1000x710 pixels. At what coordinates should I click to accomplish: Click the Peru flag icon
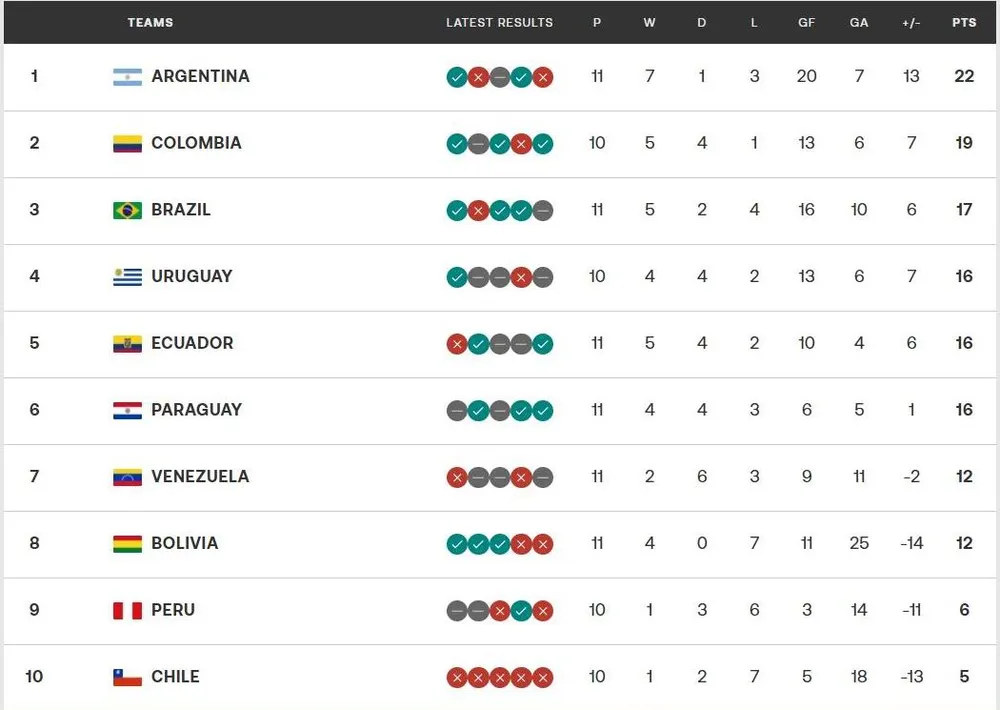click(128, 610)
